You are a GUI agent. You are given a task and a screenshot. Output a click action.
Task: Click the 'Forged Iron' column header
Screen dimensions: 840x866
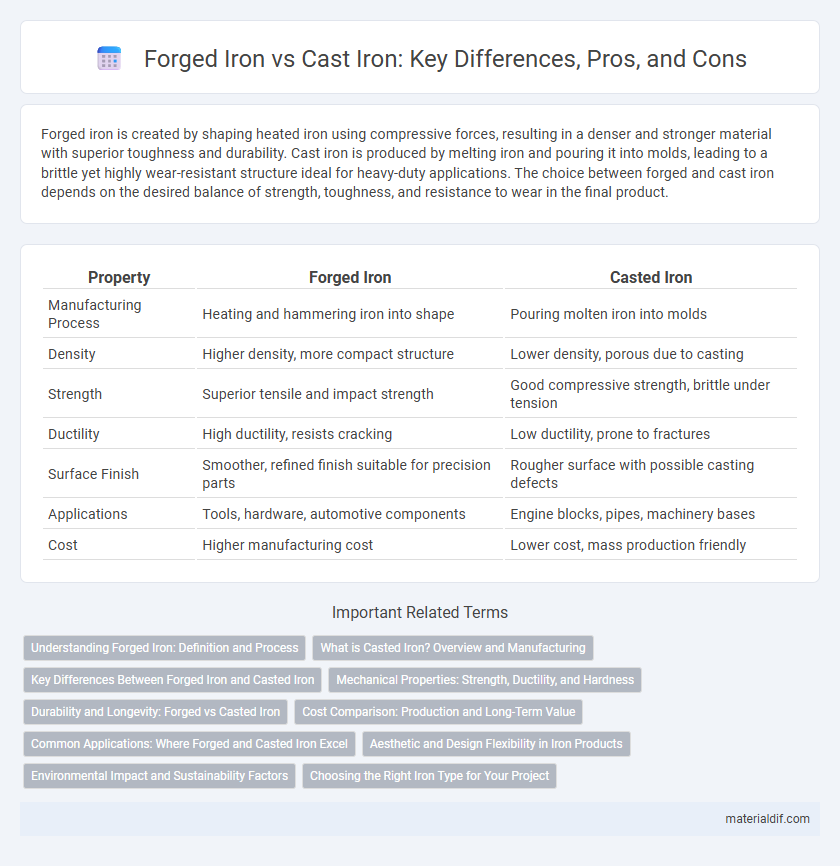coord(350,277)
